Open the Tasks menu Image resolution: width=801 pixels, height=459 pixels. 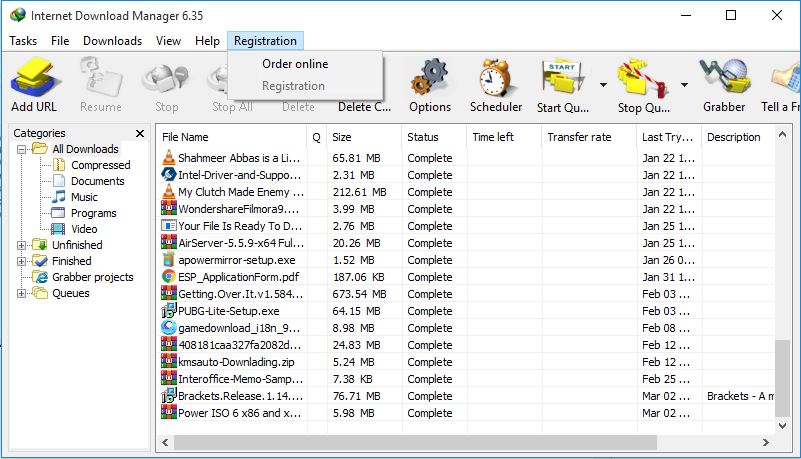(23, 41)
